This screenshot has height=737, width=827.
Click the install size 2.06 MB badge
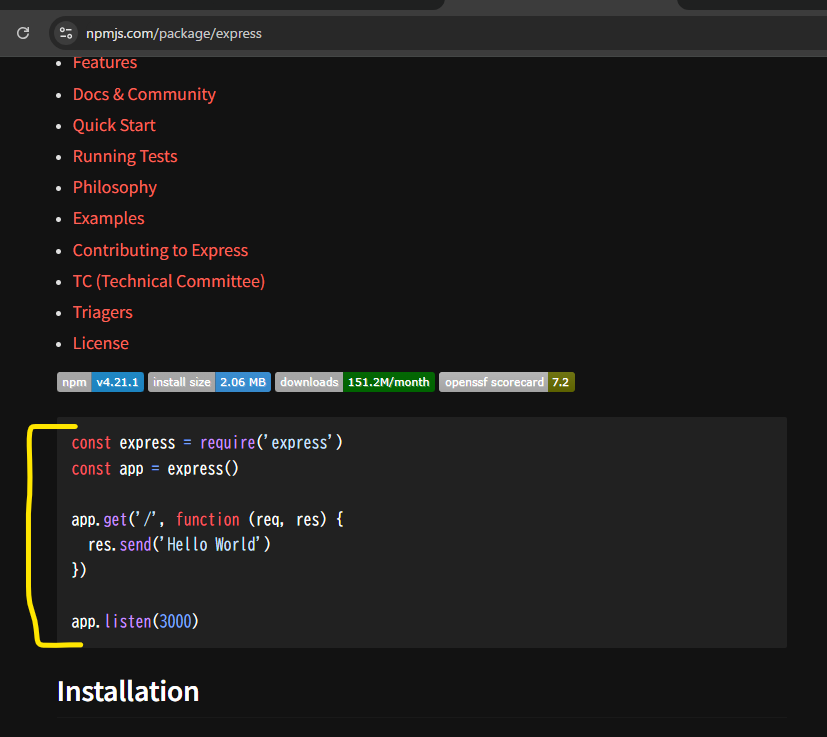click(x=209, y=382)
